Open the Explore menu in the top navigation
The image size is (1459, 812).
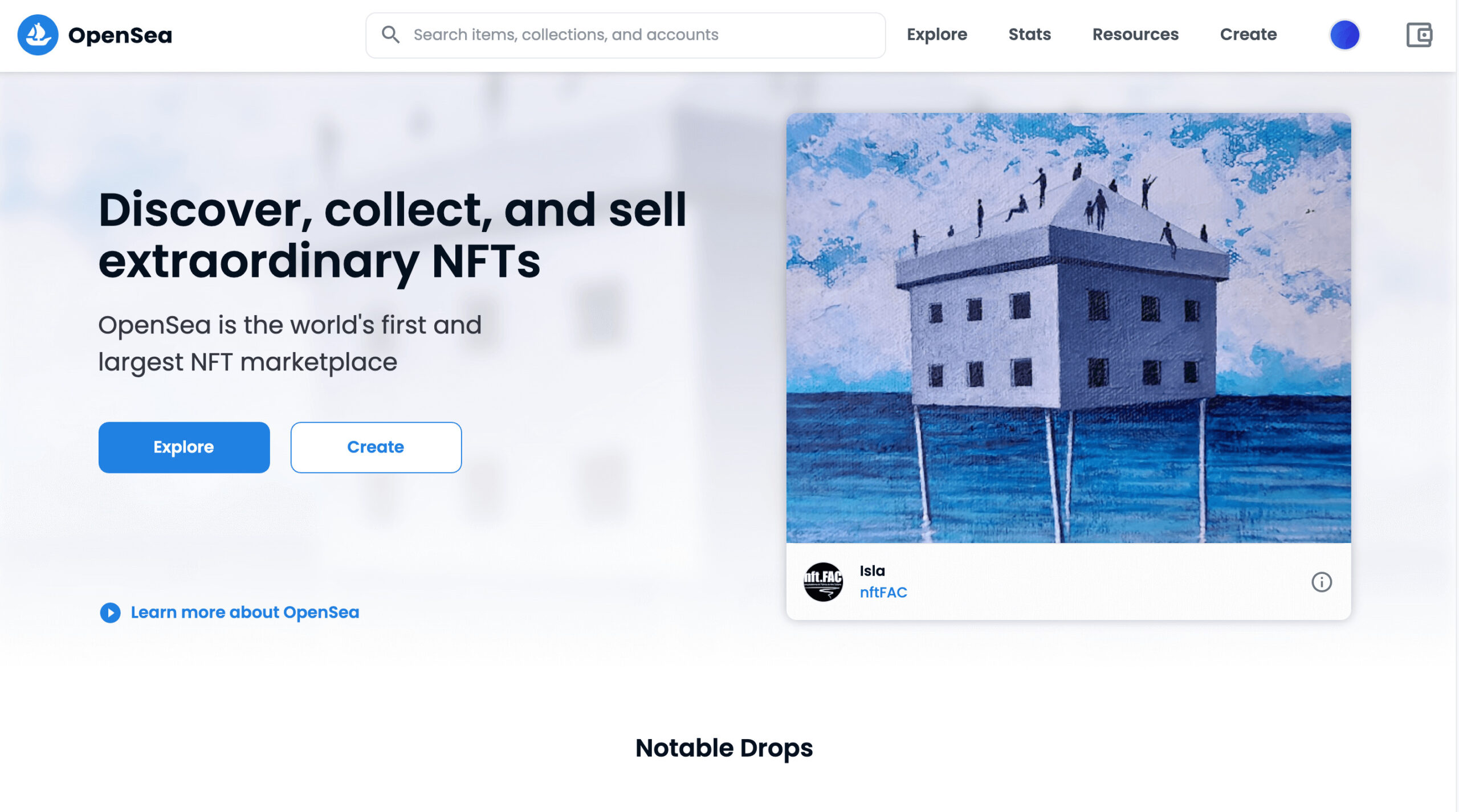coord(936,35)
